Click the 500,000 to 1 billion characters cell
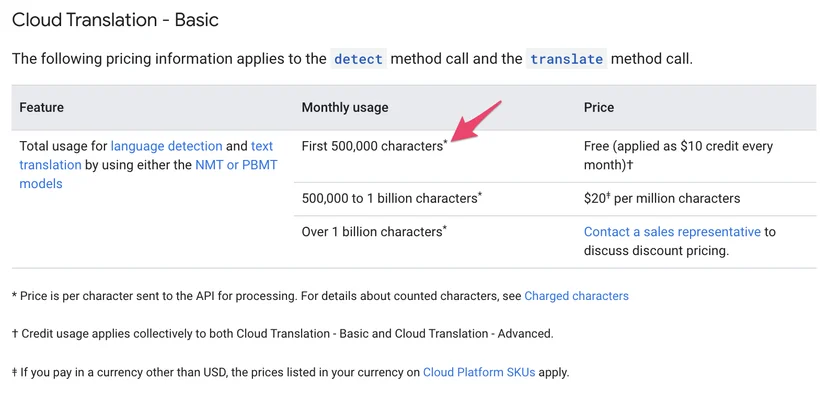 pyautogui.click(x=392, y=199)
